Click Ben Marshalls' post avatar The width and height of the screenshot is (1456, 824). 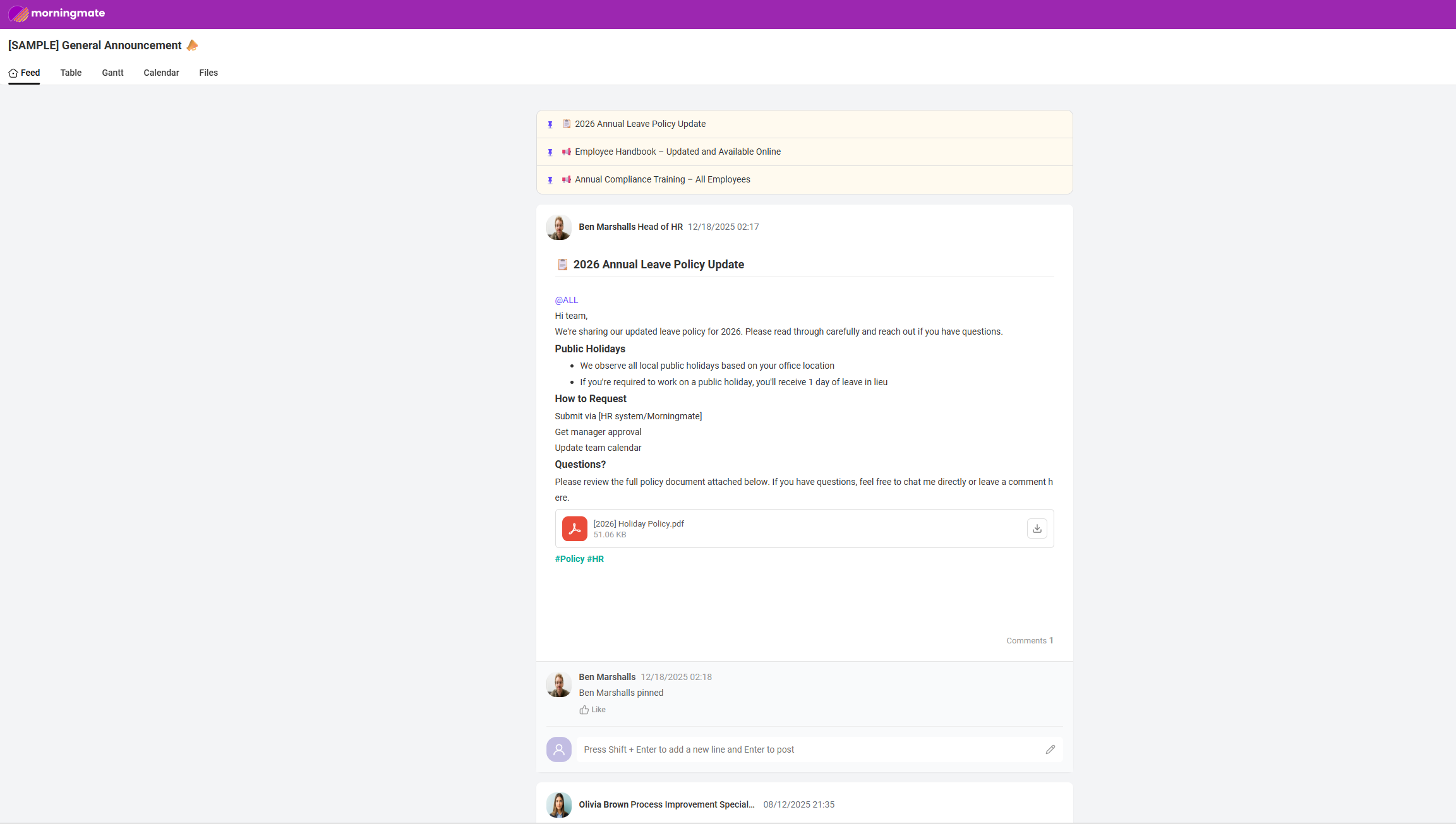[x=558, y=227]
